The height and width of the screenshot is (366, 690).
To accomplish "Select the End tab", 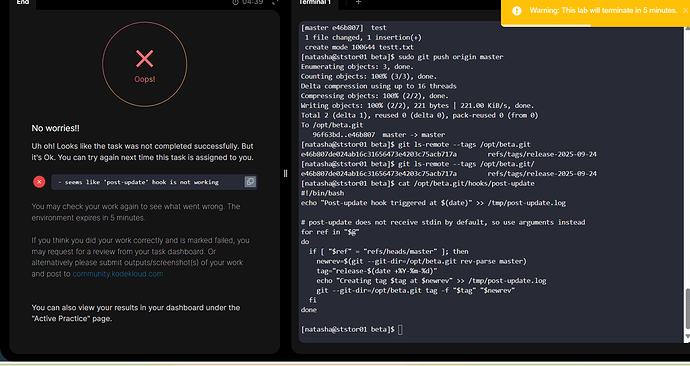I will click(x=22, y=3).
